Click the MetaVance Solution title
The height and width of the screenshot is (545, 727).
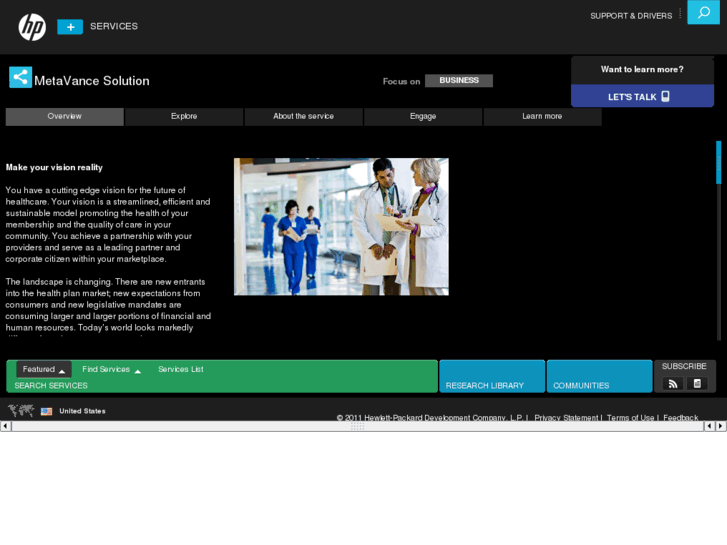92,81
